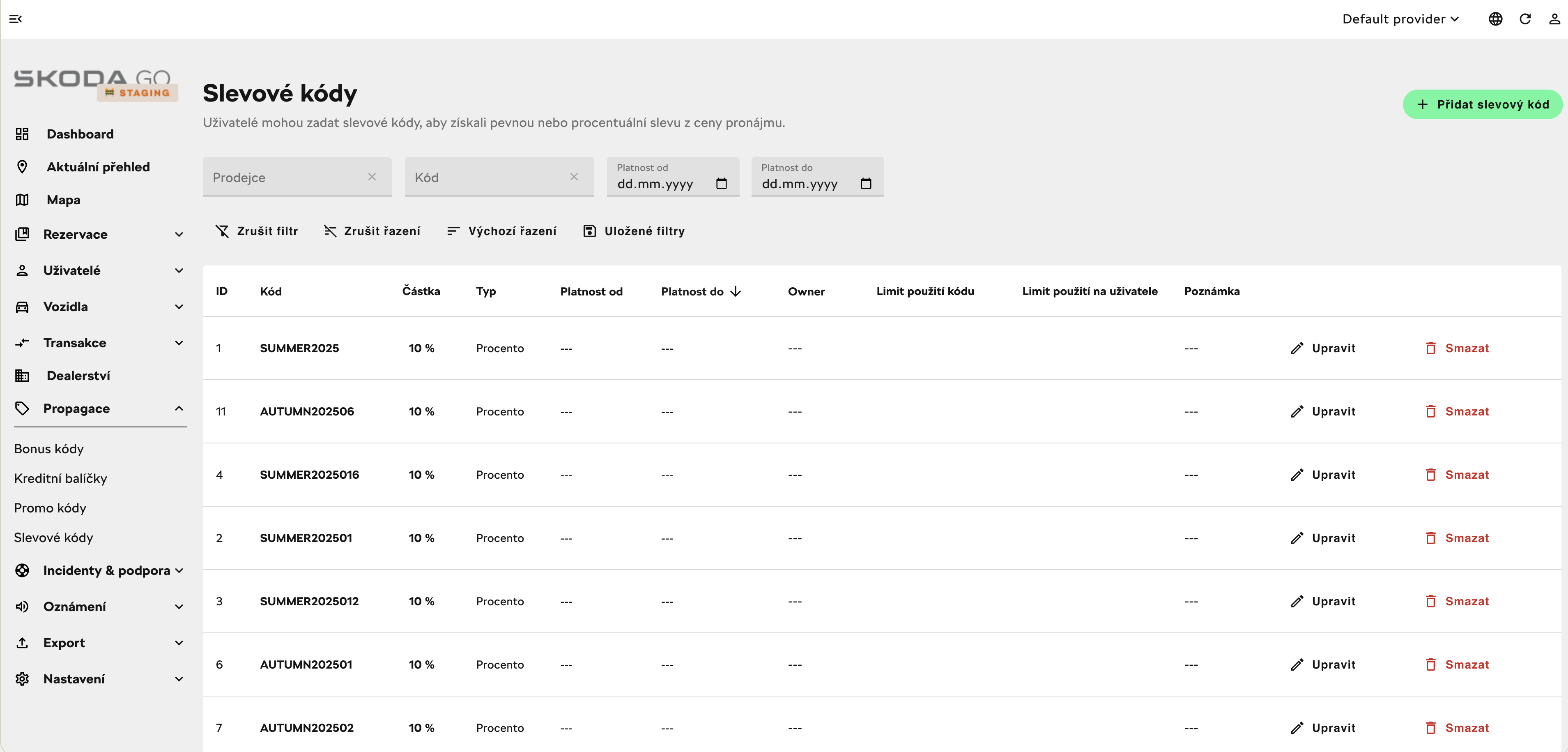
Task: Open calendar picker for Platnost do
Action: point(866,183)
